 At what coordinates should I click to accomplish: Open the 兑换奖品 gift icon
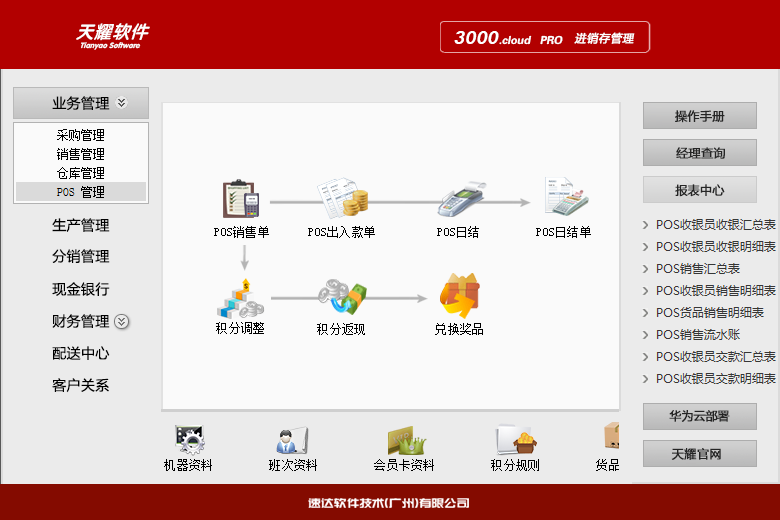[459, 296]
